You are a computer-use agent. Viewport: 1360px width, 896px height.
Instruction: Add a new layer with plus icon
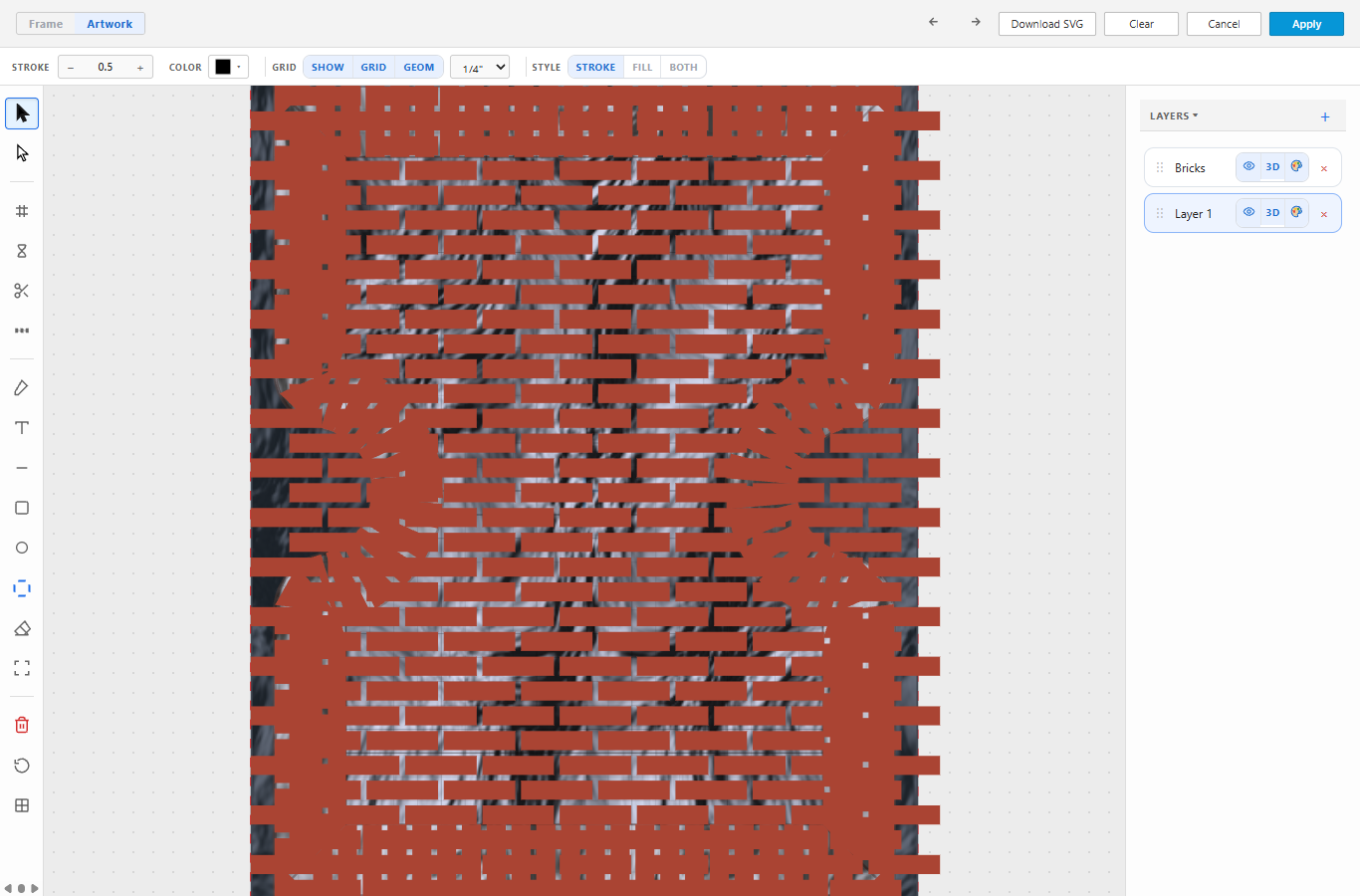[x=1325, y=116]
